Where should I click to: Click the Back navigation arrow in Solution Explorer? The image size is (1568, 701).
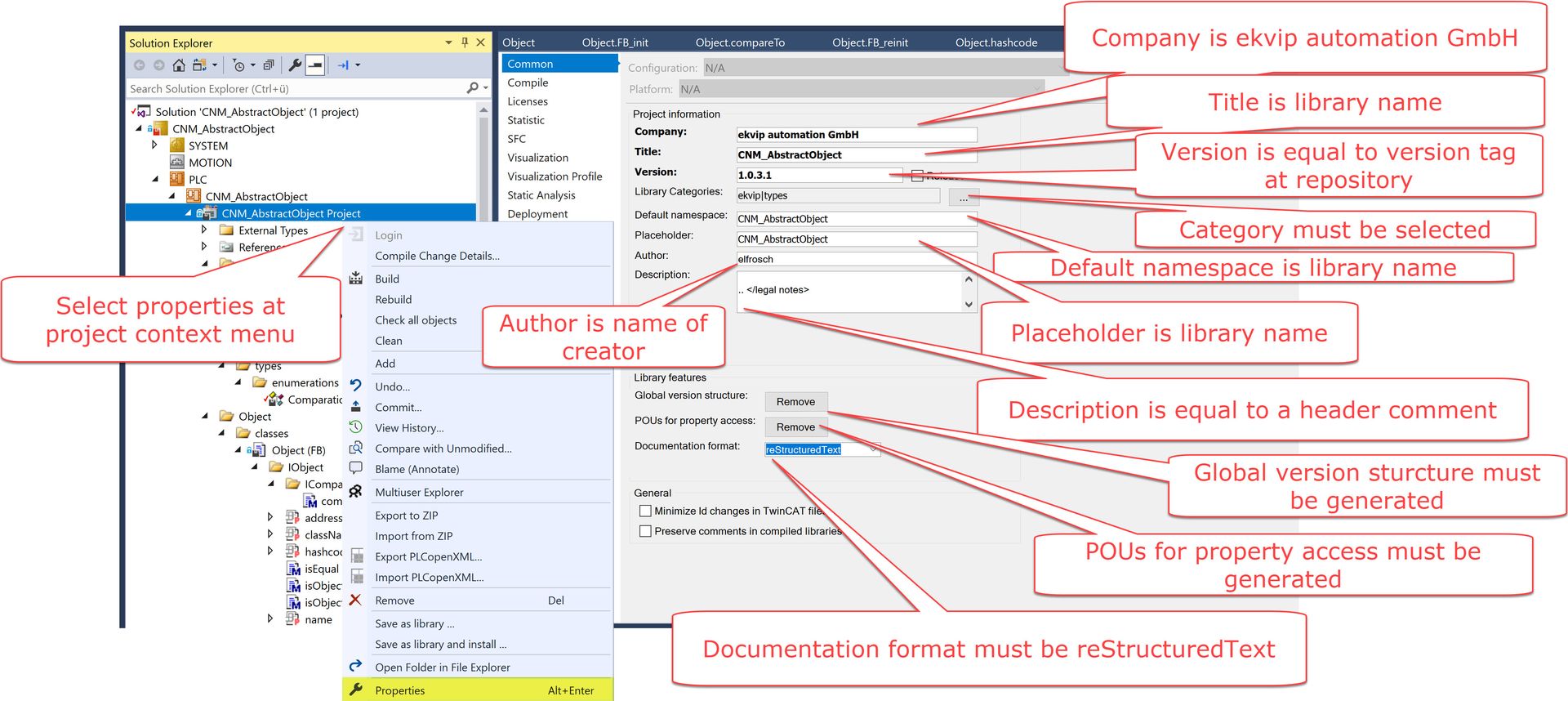139,65
